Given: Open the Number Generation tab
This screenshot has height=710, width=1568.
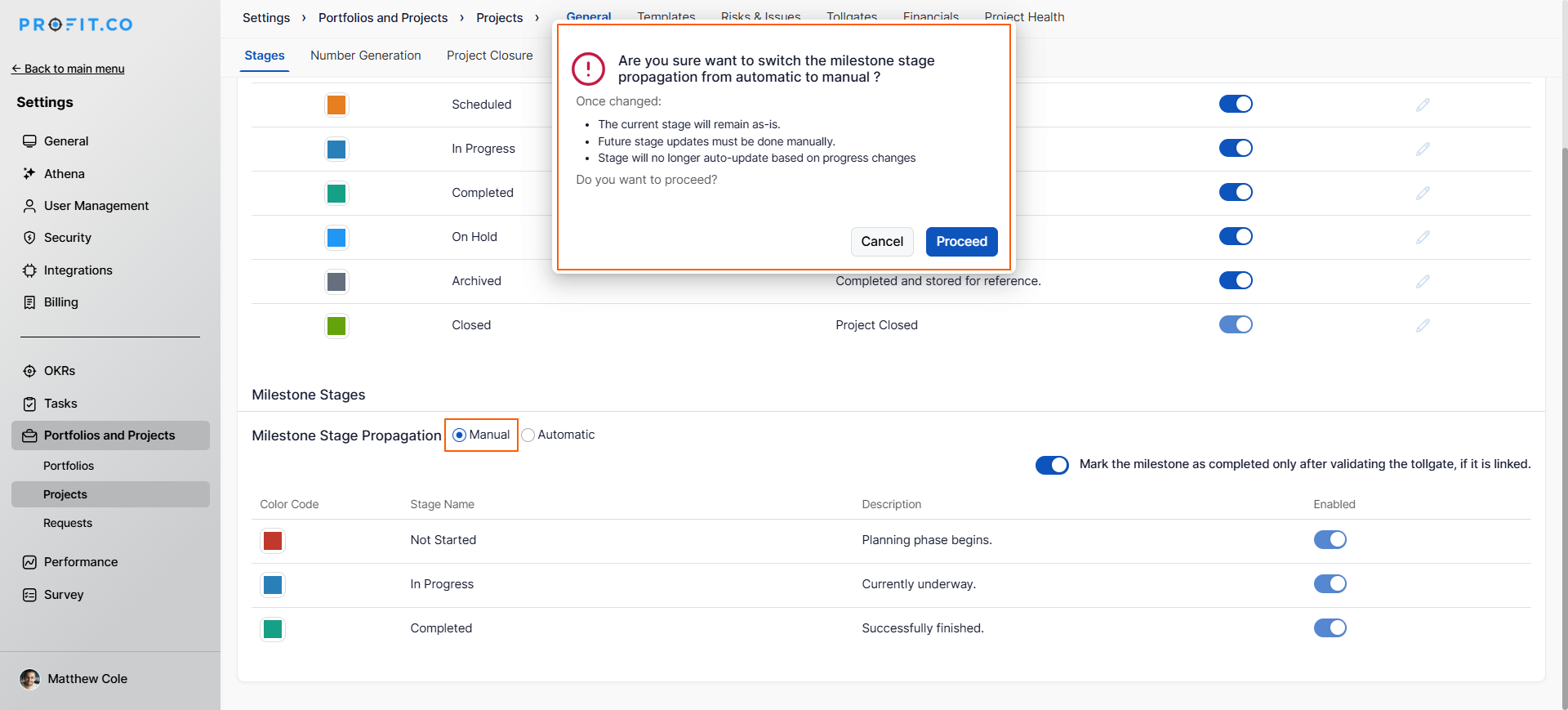Looking at the screenshot, I should (365, 56).
